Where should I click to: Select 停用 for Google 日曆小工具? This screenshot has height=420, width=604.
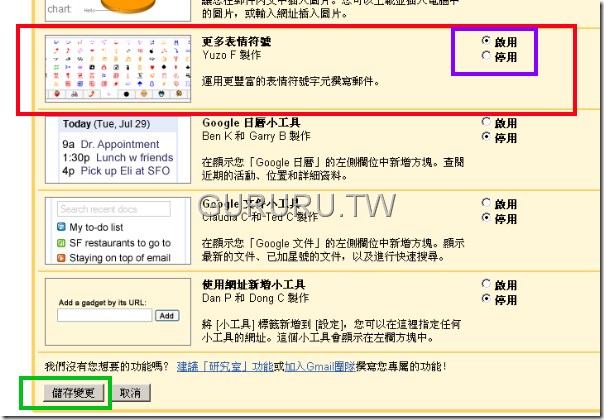point(486,137)
